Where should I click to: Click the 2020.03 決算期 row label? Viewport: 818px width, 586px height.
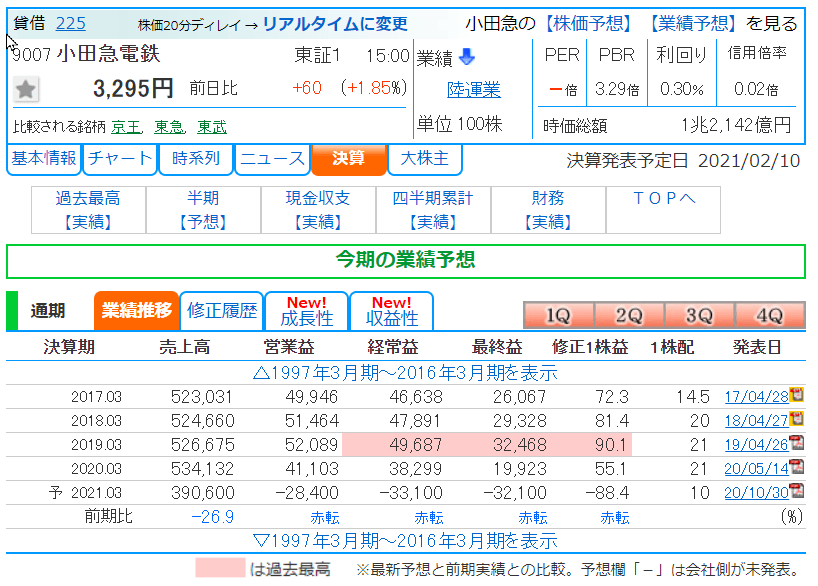coord(96,469)
